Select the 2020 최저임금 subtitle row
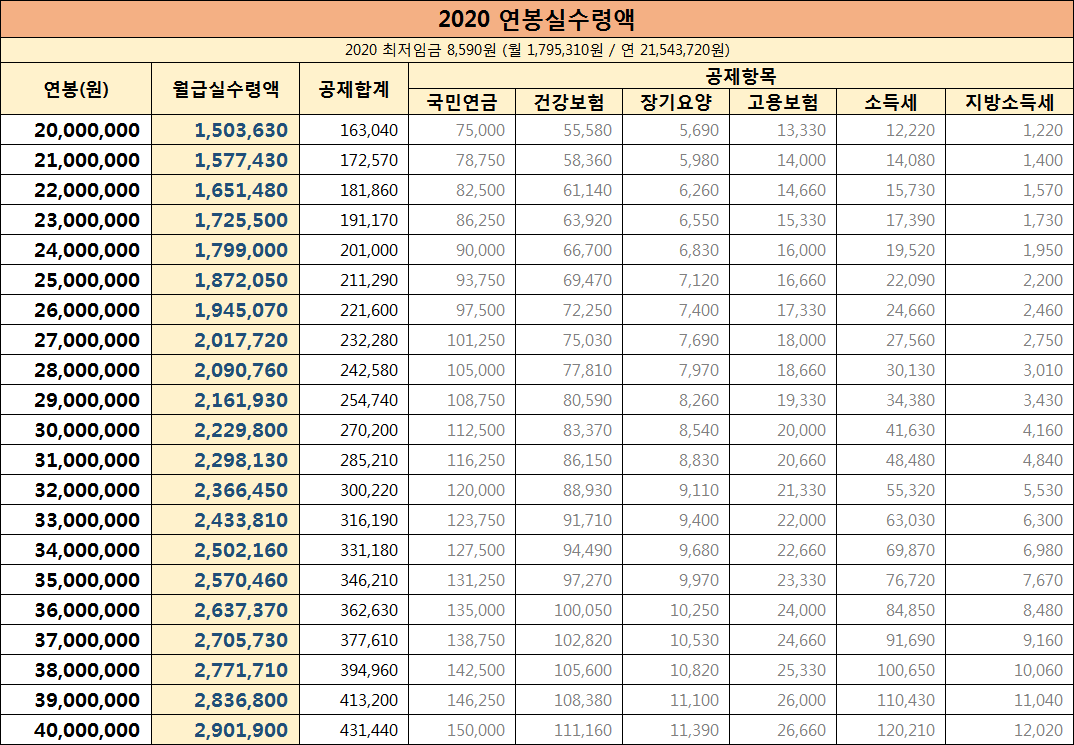Viewport: 1074px width, 745px height. (537, 45)
